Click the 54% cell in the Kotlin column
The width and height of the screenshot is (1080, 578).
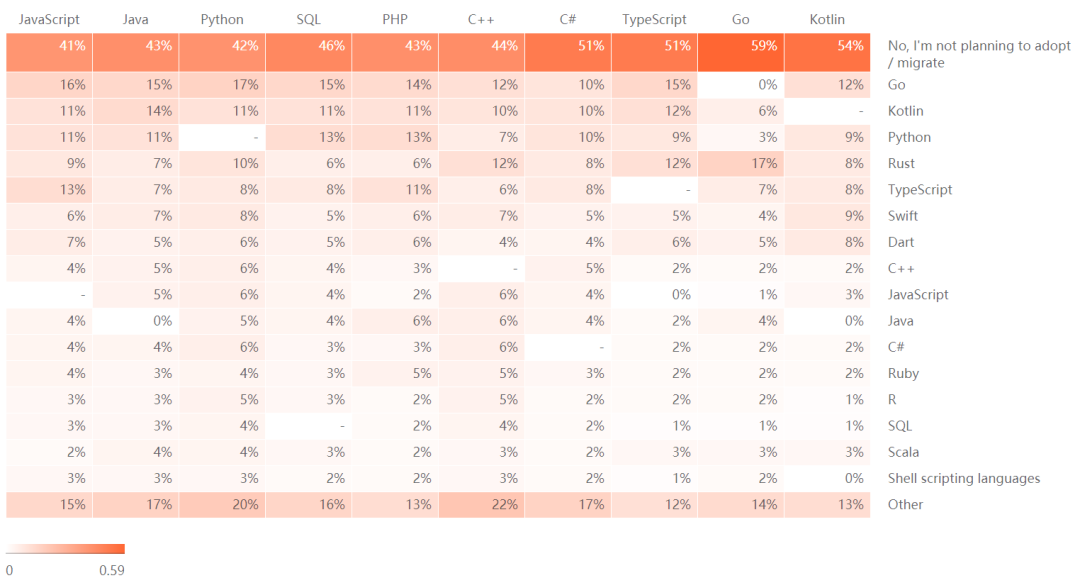(x=827, y=53)
